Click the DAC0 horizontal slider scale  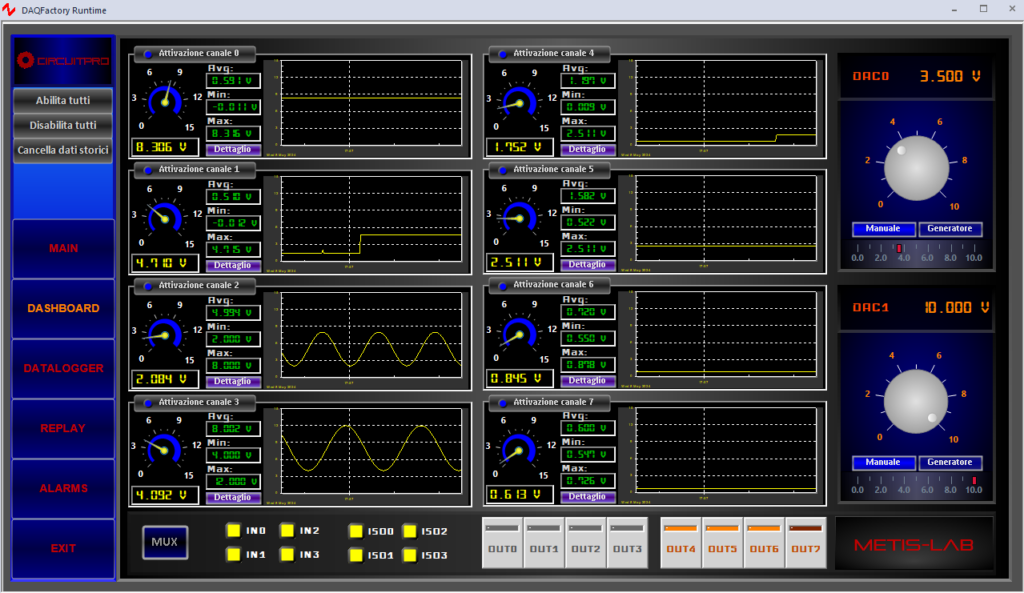point(914,250)
